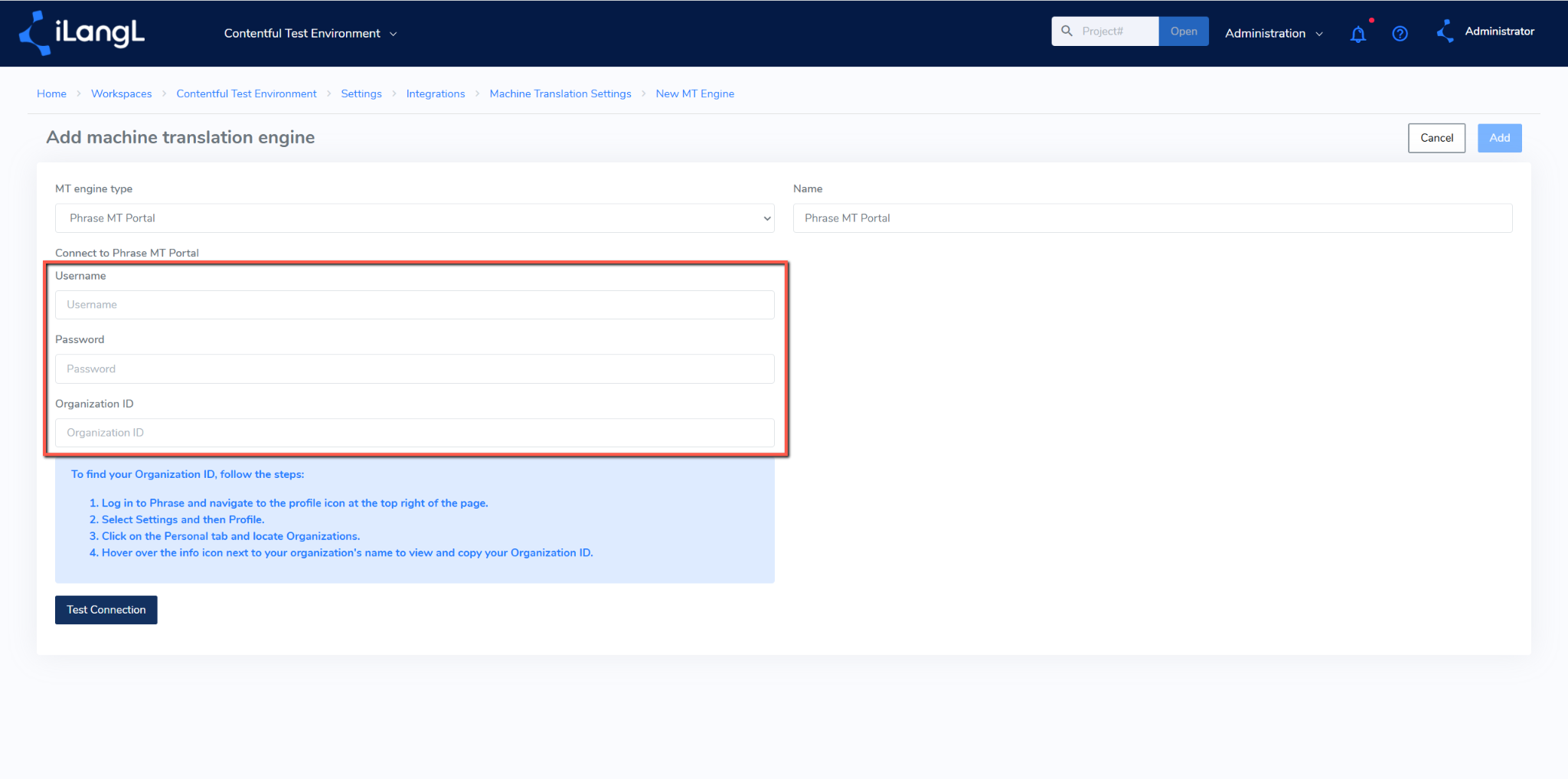Click the 'Add machine translation engine' heading
1568x779 pixels.
click(x=180, y=137)
